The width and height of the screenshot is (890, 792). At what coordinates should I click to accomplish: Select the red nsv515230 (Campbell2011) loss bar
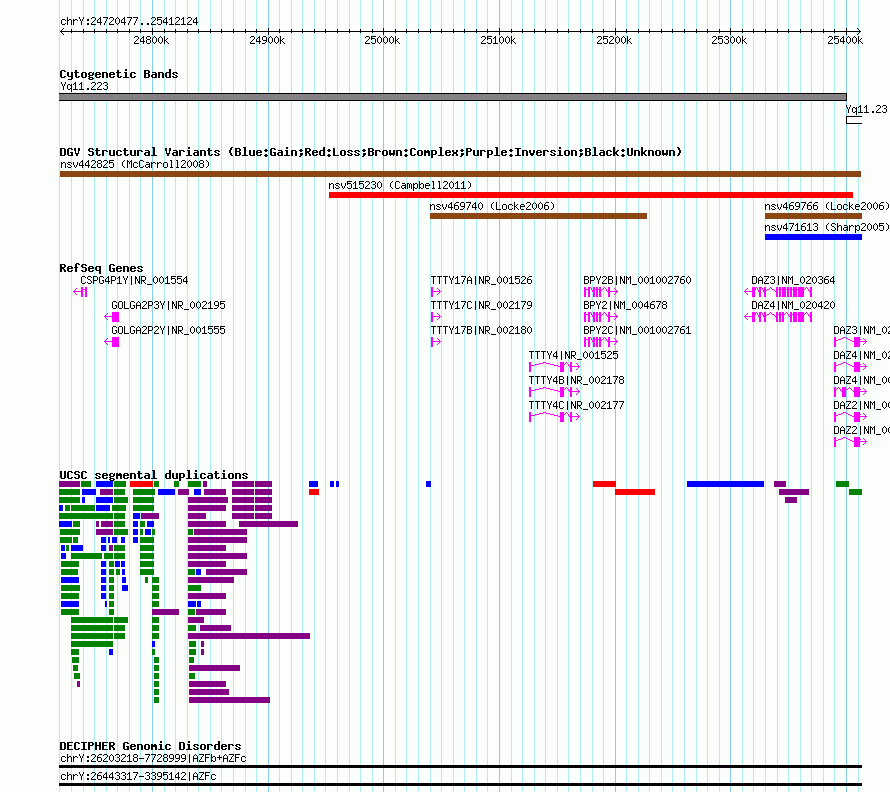tap(590, 195)
